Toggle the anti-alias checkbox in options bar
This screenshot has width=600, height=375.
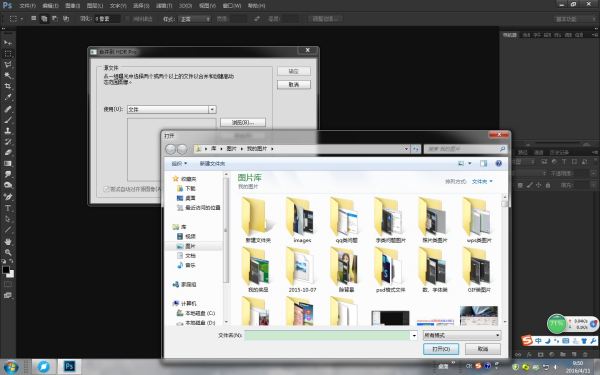tap(128, 19)
